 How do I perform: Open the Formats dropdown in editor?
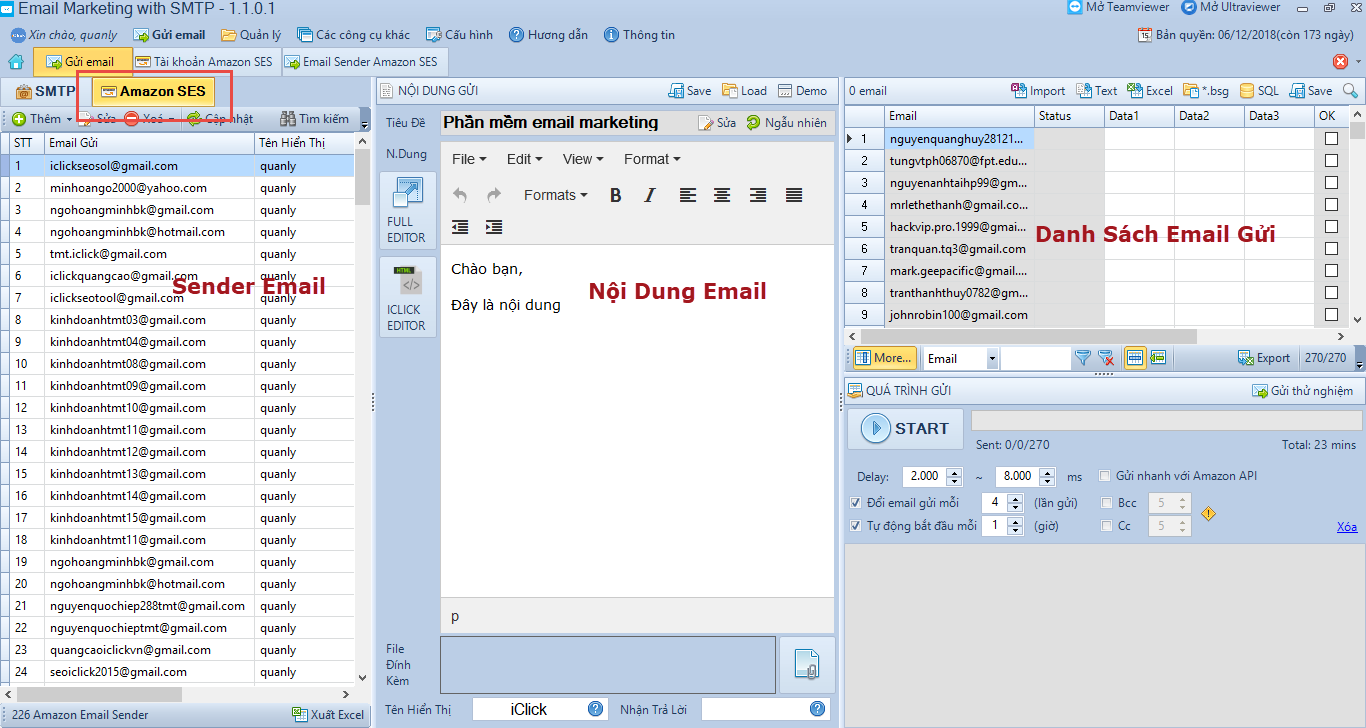coord(556,195)
